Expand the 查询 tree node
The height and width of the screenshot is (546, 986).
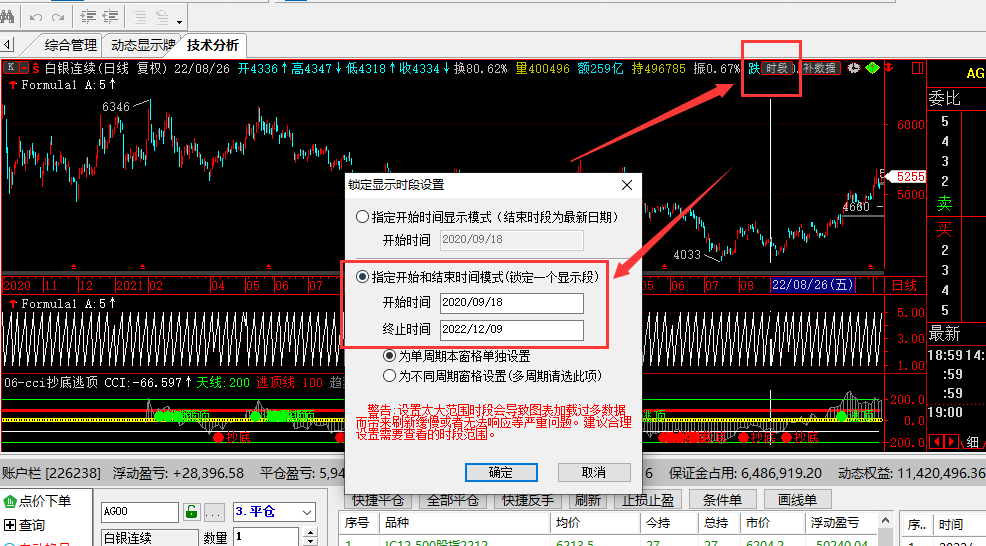coord(10,525)
